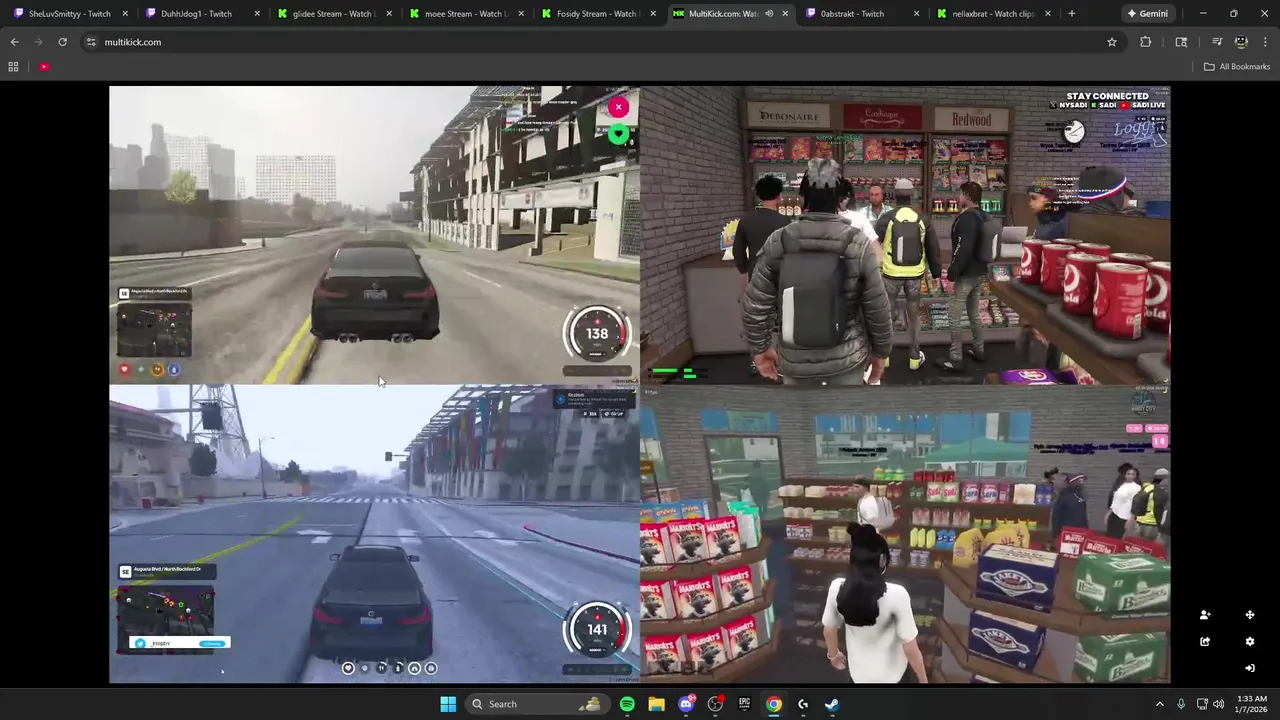1280x720 pixels.
Task: Open MultiKick settings gear
Action: pos(1249,641)
